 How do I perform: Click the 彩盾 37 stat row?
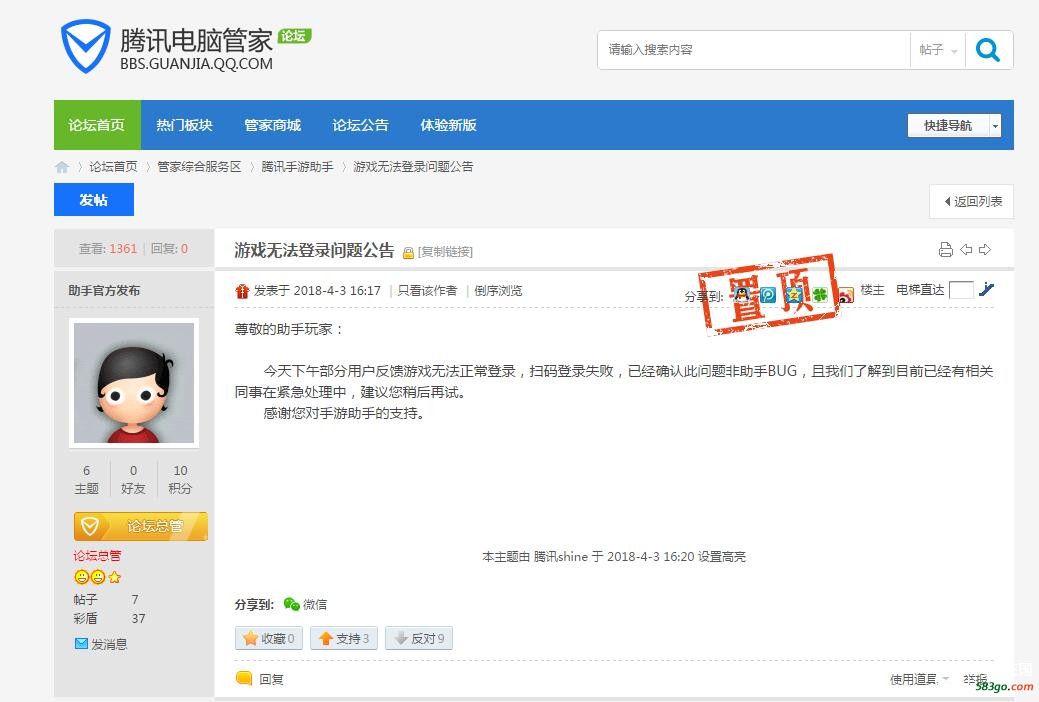(109, 618)
